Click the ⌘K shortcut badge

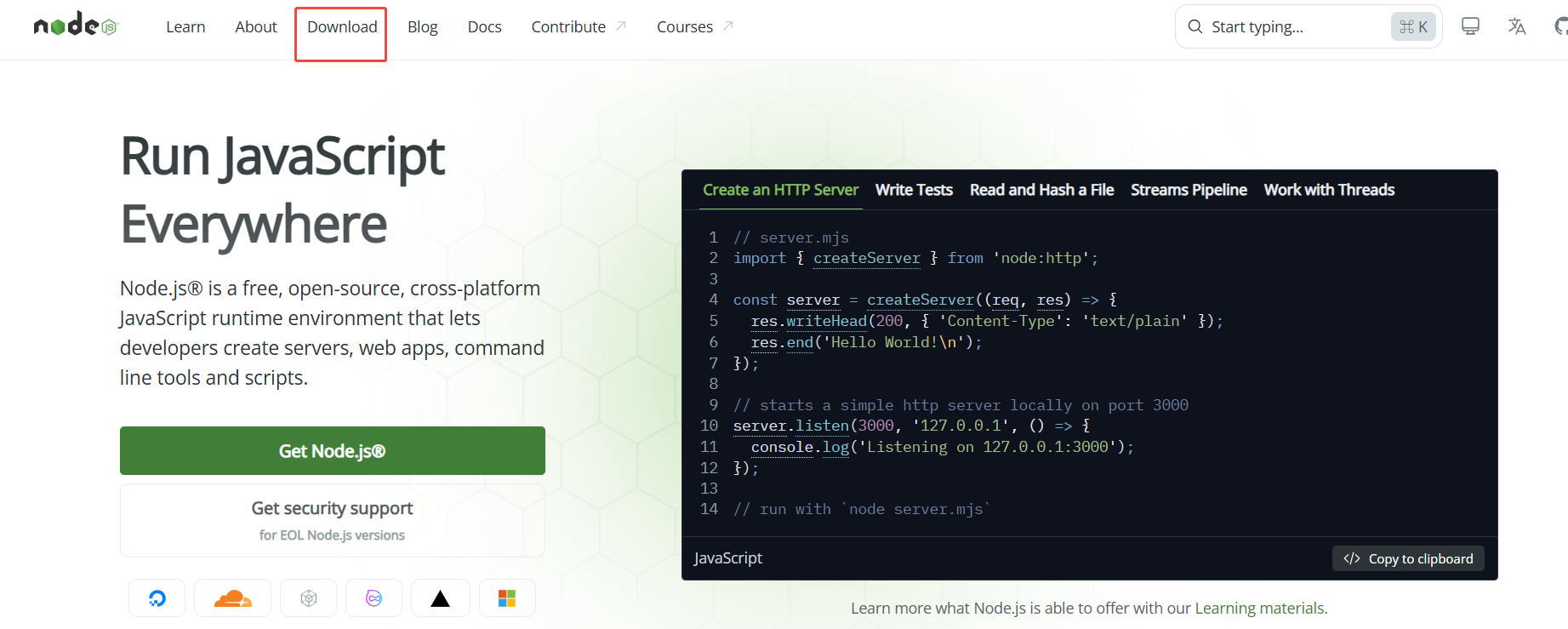tap(1413, 26)
